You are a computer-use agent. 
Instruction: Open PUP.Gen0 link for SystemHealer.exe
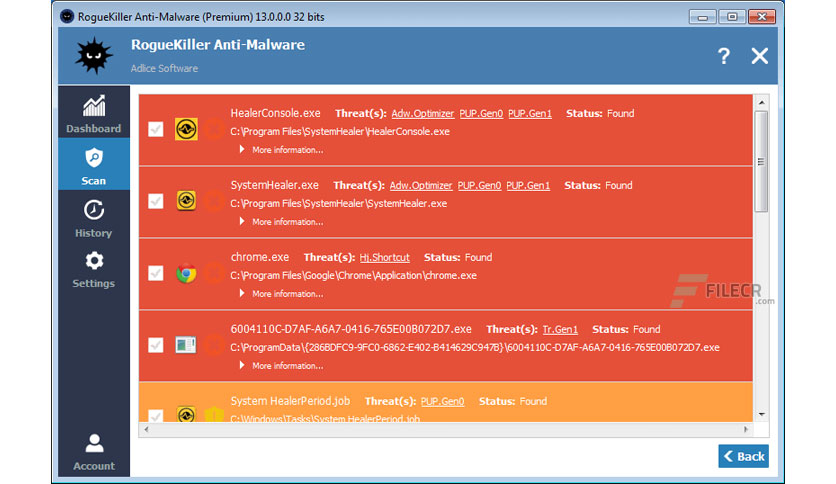click(479, 185)
